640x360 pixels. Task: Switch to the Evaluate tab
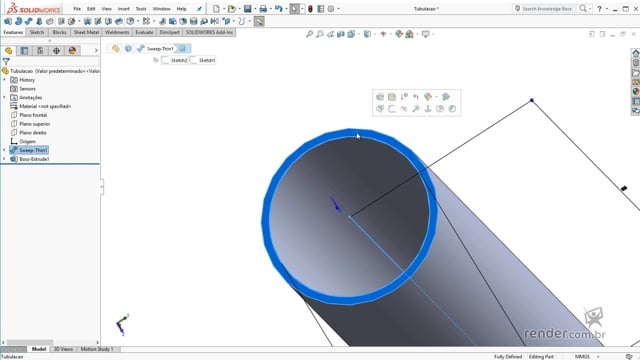coord(144,32)
